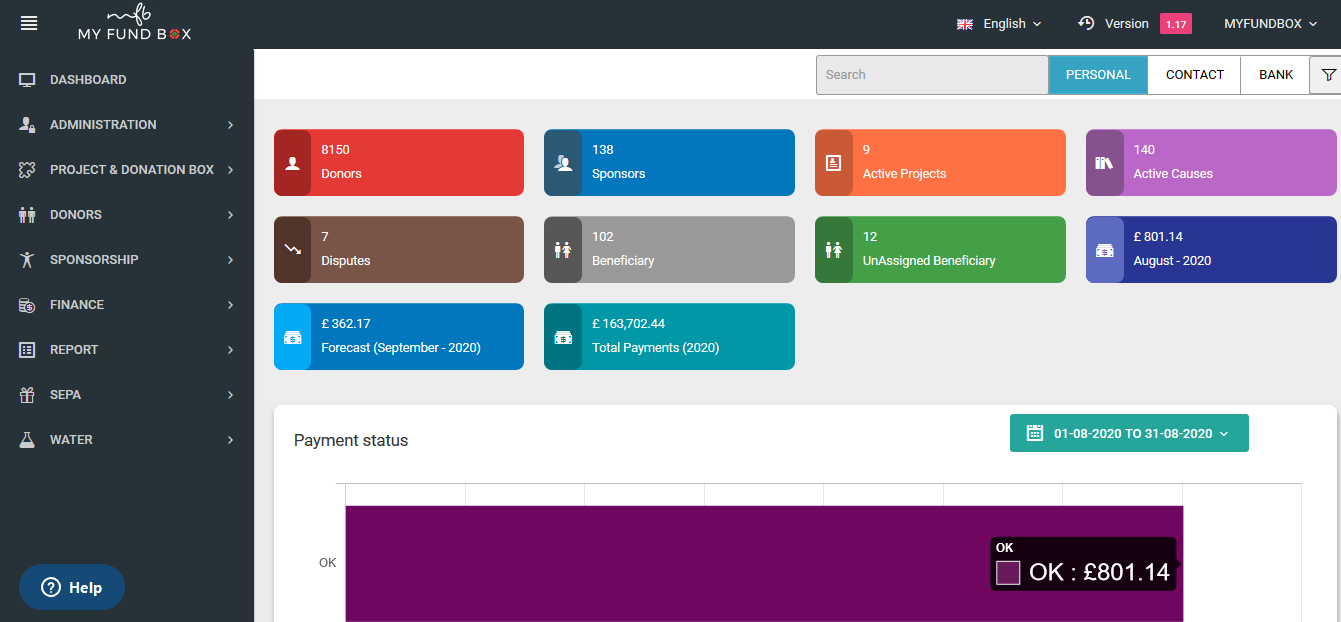The width and height of the screenshot is (1341, 622).
Task: Click the Administration user-lock icon
Action: click(27, 125)
